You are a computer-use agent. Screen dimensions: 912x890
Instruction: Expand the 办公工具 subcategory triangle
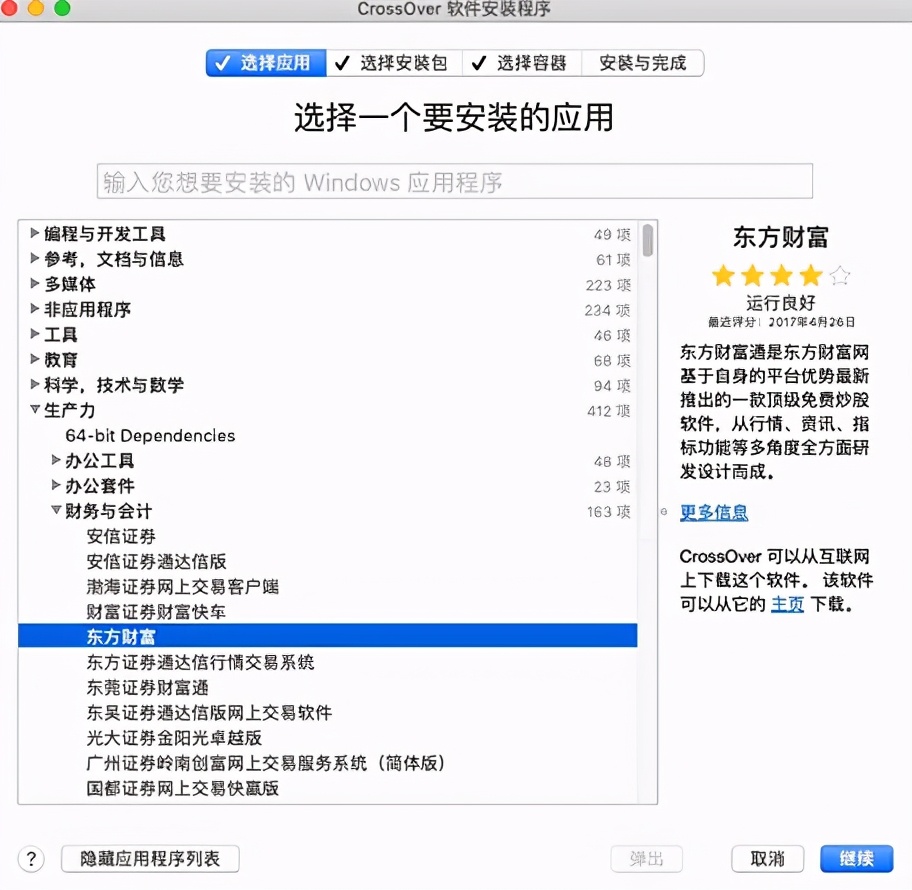[x=56, y=460]
